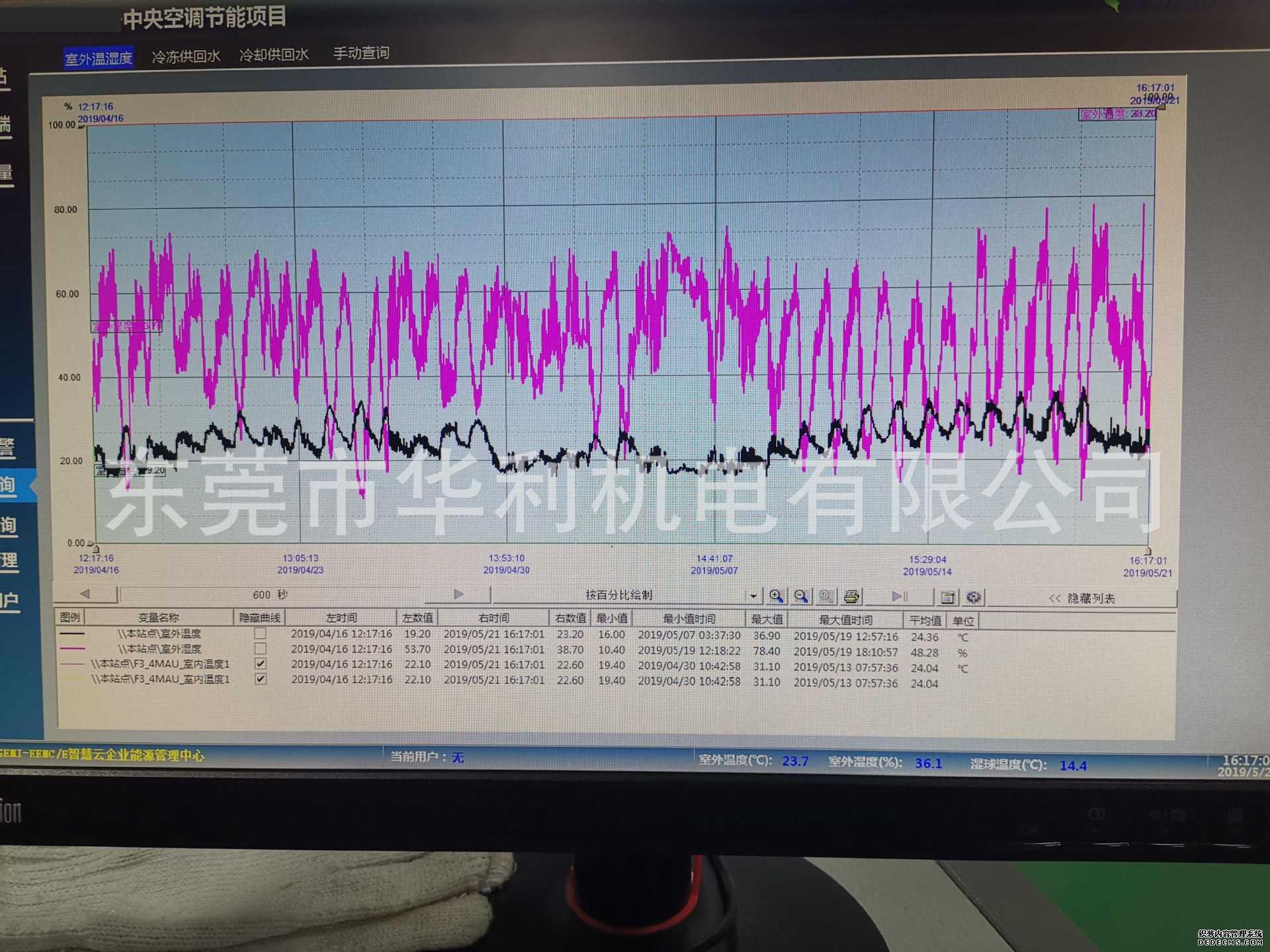The height and width of the screenshot is (952, 1270).
Task: Click the 600 秒 time step field
Action: click(x=271, y=594)
